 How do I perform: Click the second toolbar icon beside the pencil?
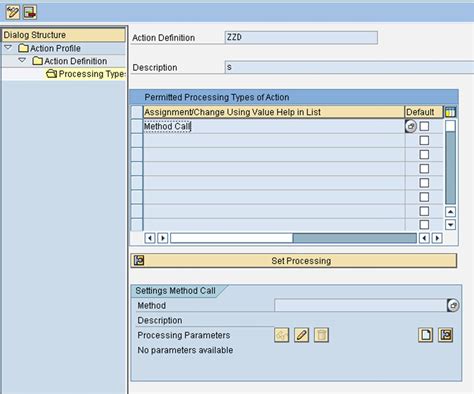[x=30, y=12]
